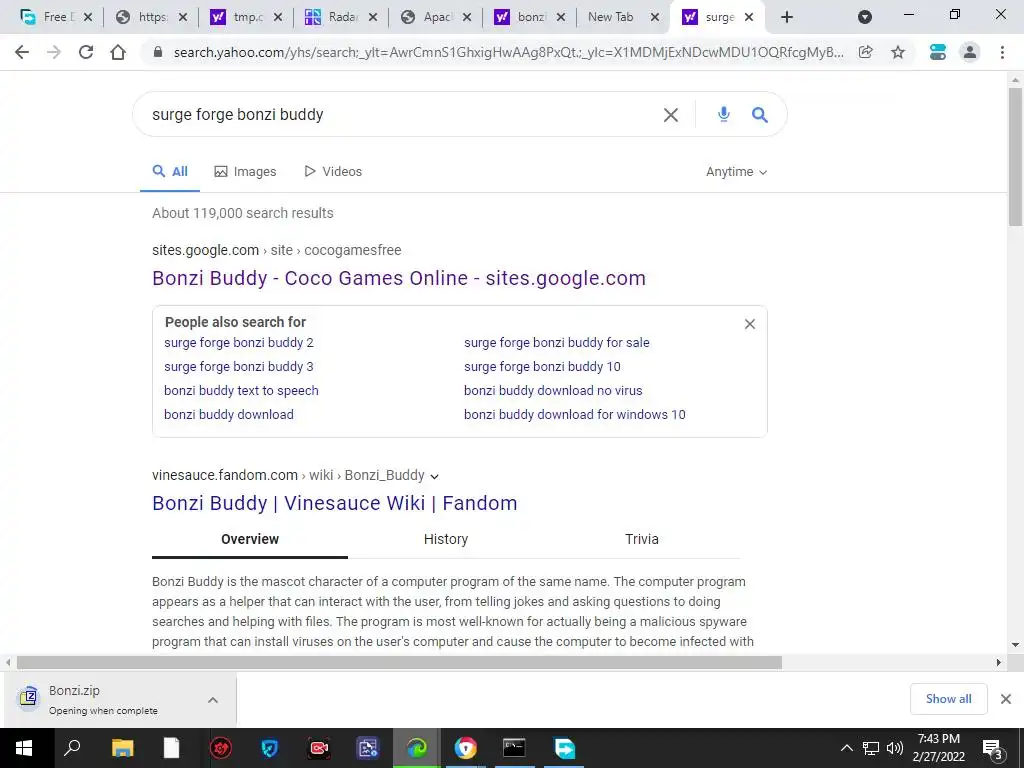Open the browser home page icon
This screenshot has width=1024, height=768.
[118, 52]
